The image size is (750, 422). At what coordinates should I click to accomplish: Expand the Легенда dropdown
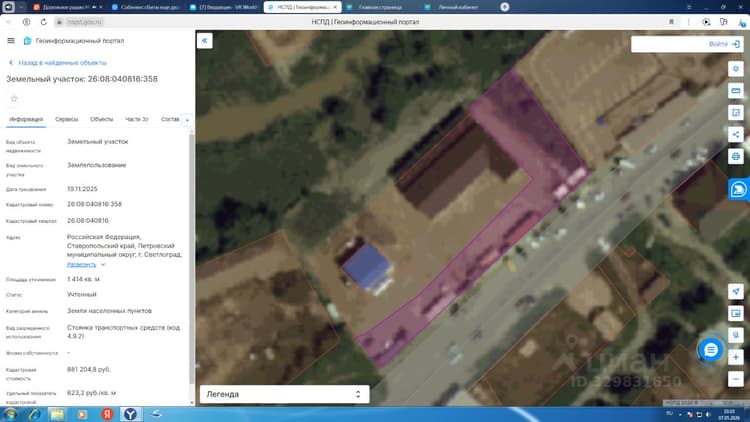[x=285, y=394]
